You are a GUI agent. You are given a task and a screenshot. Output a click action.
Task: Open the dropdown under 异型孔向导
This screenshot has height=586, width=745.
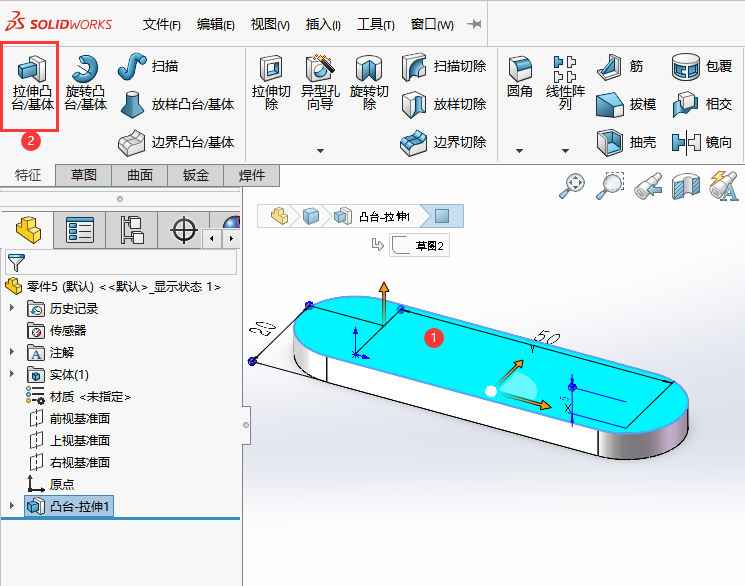320,151
